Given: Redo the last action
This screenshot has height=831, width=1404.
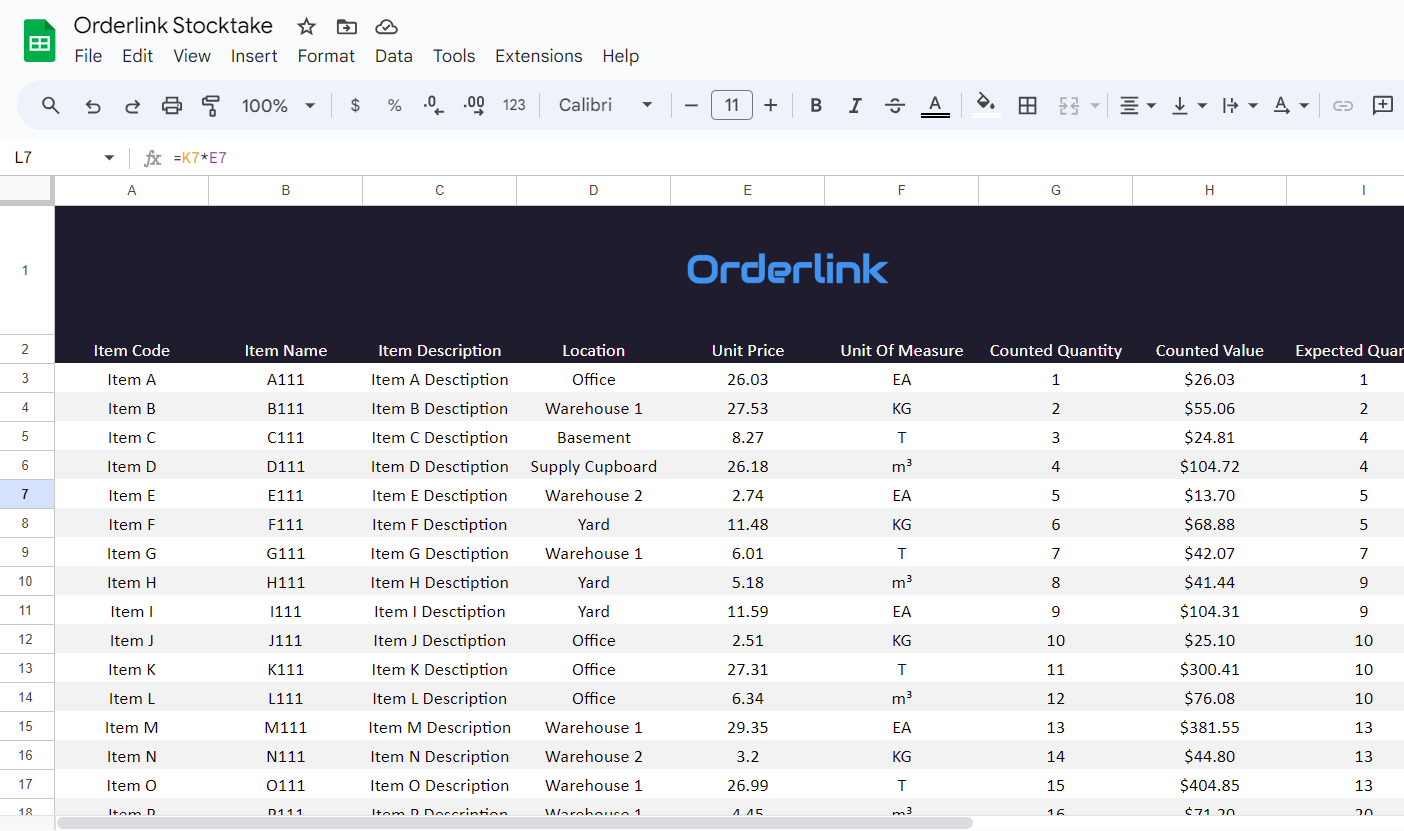Looking at the screenshot, I should [132, 105].
